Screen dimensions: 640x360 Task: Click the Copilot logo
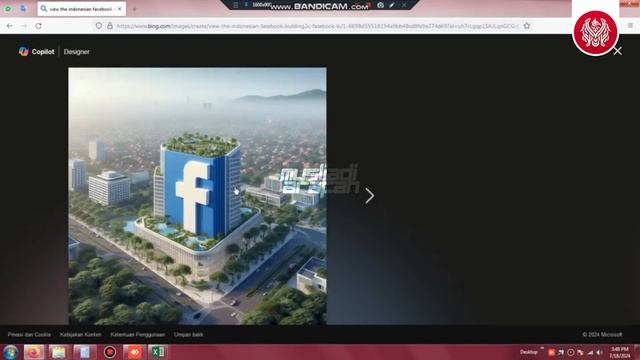(36, 51)
